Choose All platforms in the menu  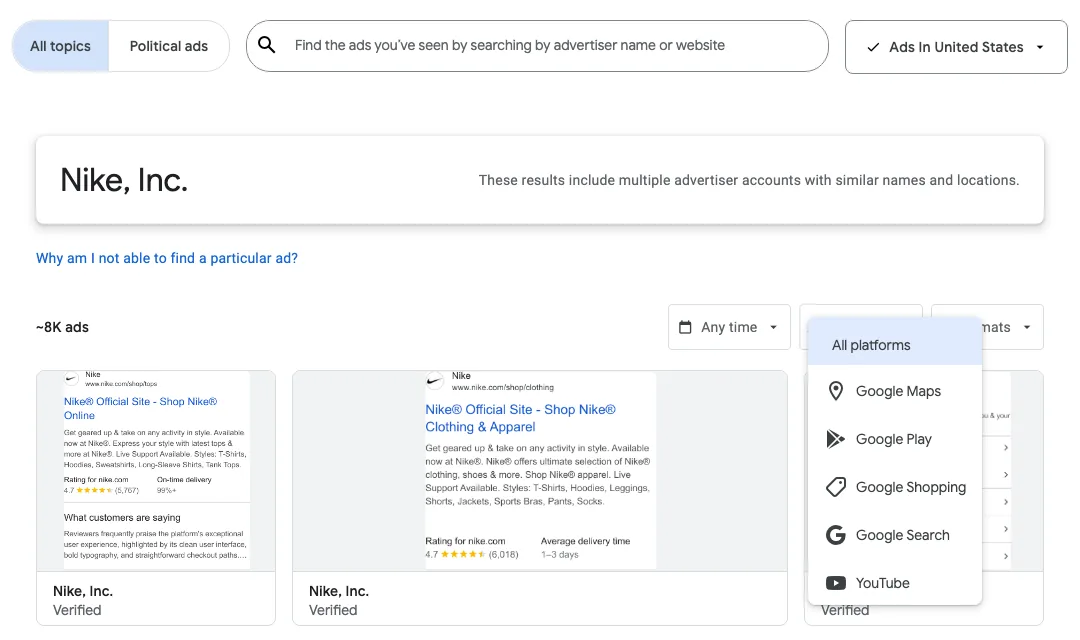pyautogui.click(x=895, y=345)
